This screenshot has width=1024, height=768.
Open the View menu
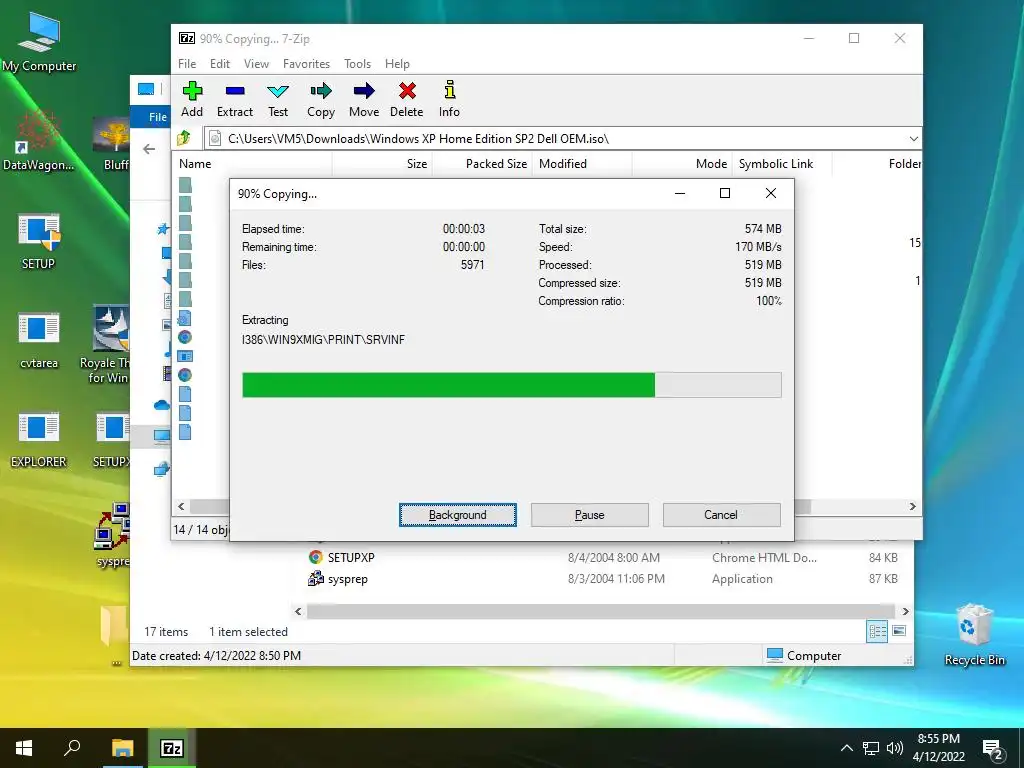point(256,63)
